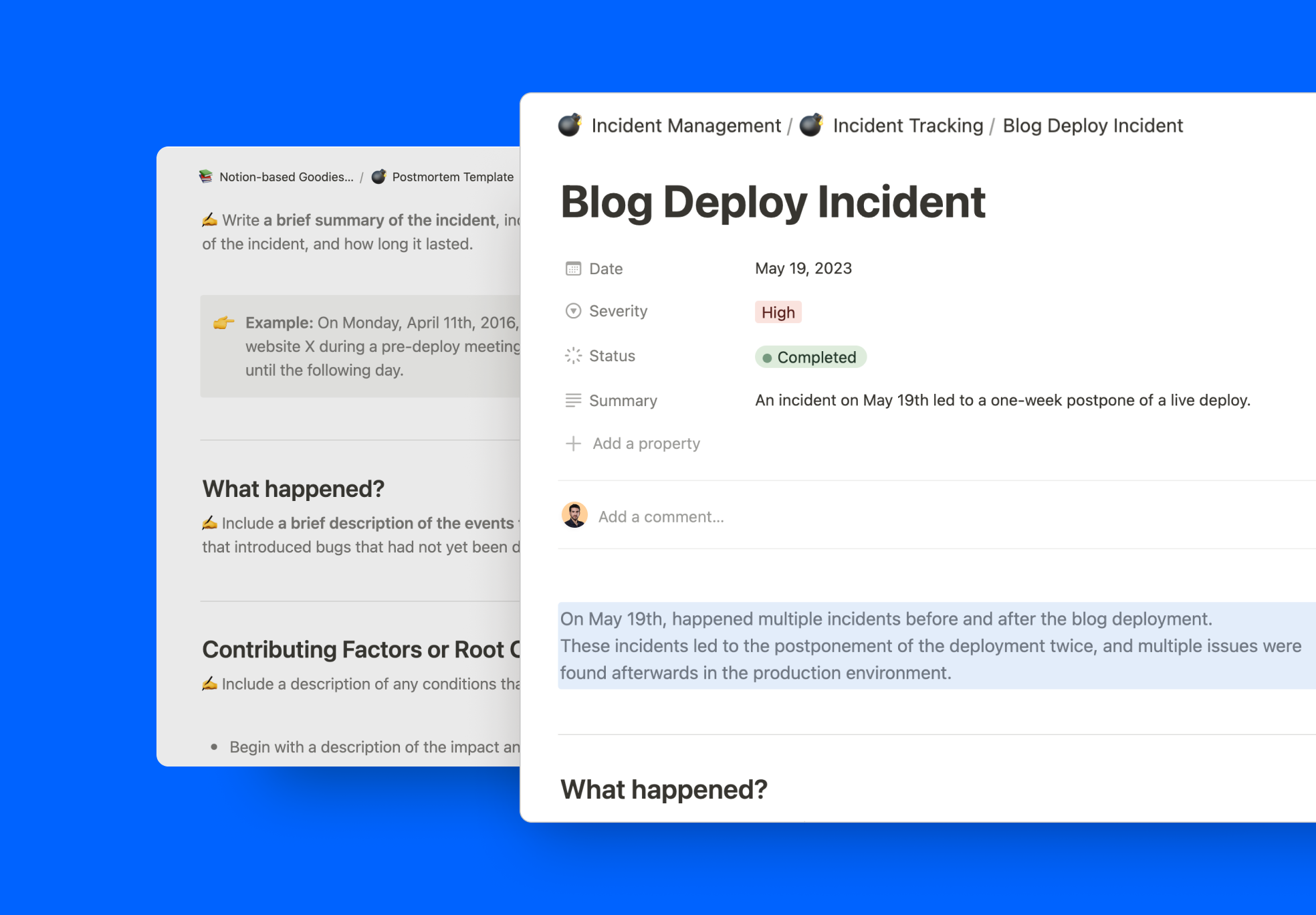Click the Add a comment field
This screenshot has height=915, width=1316.
(x=661, y=516)
